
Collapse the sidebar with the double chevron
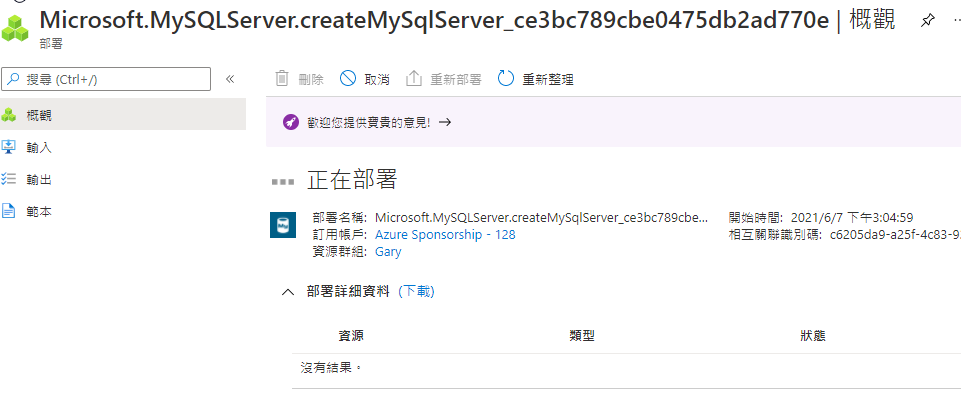pyautogui.click(x=230, y=79)
